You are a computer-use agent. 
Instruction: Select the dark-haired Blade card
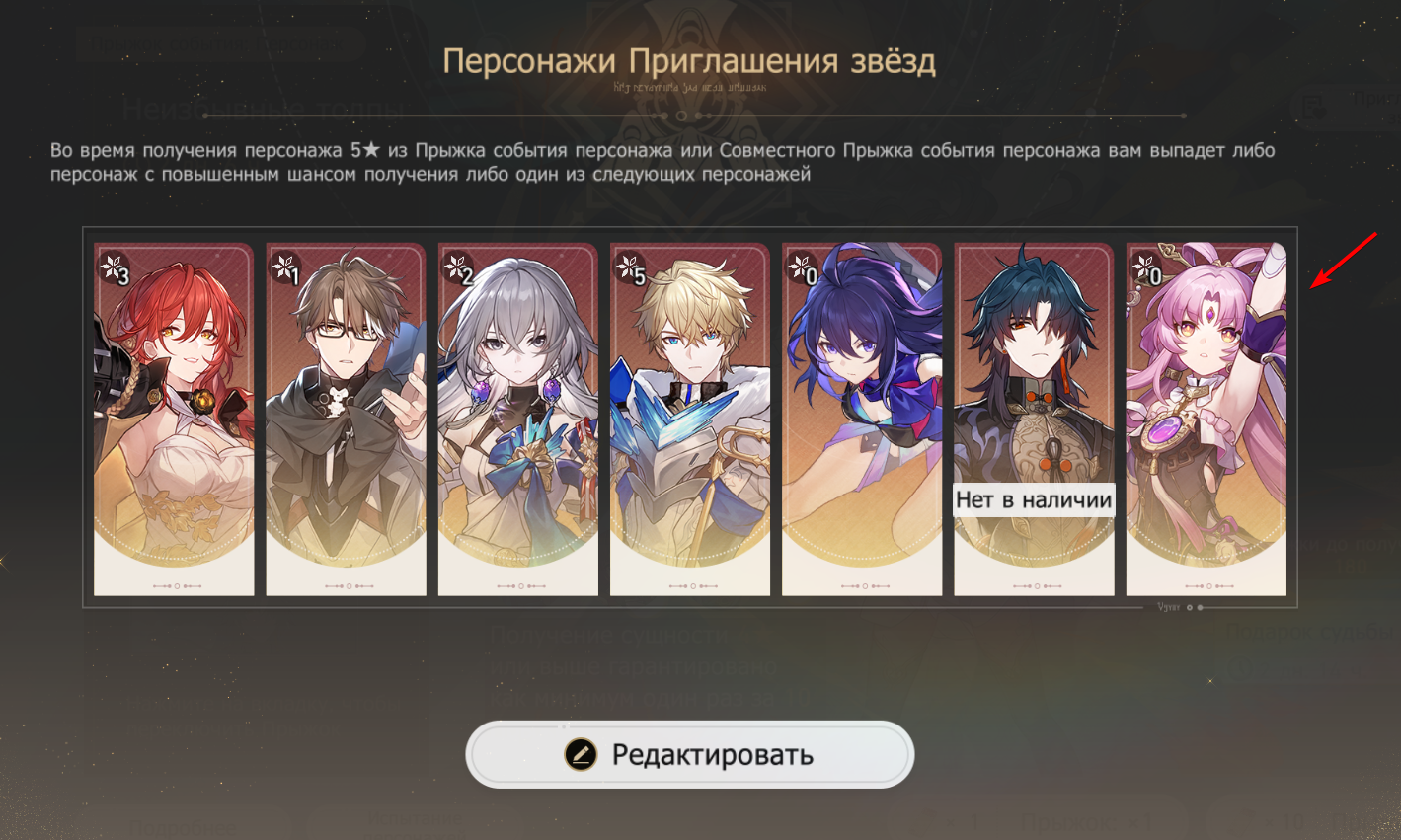pos(1034,420)
